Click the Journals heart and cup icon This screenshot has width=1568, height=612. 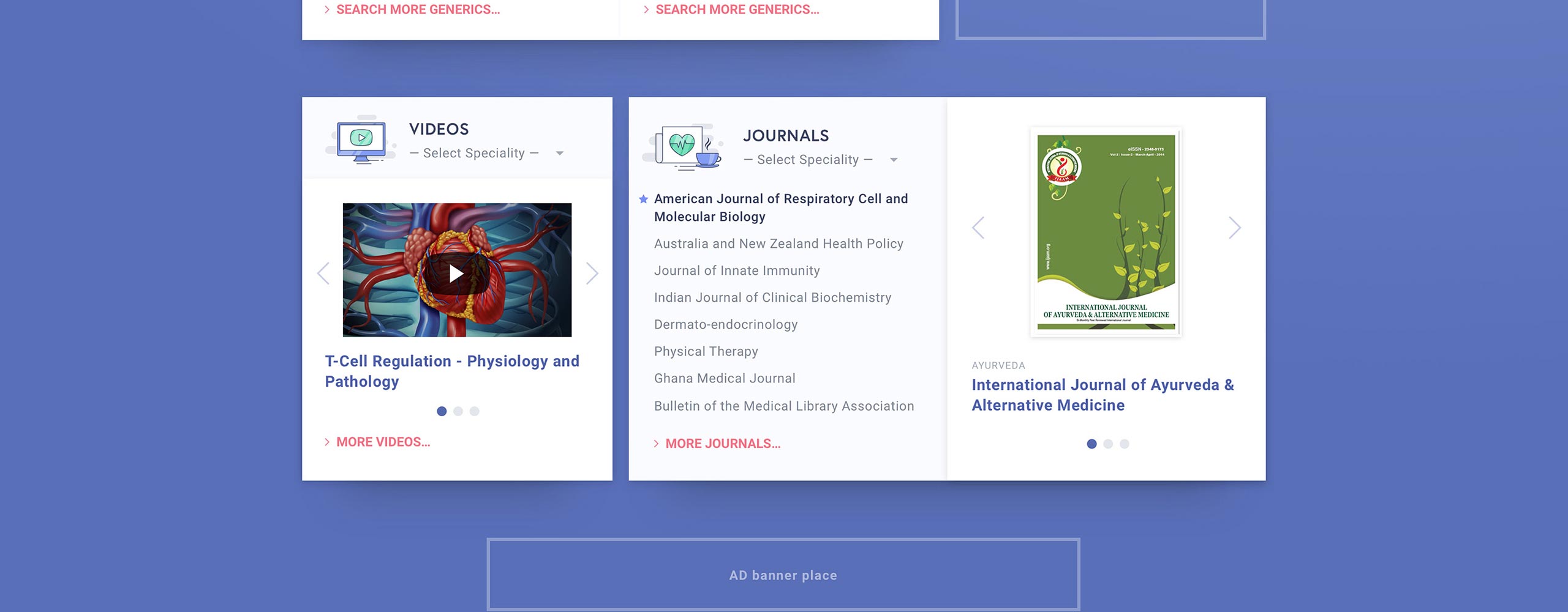tap(683, 147)
